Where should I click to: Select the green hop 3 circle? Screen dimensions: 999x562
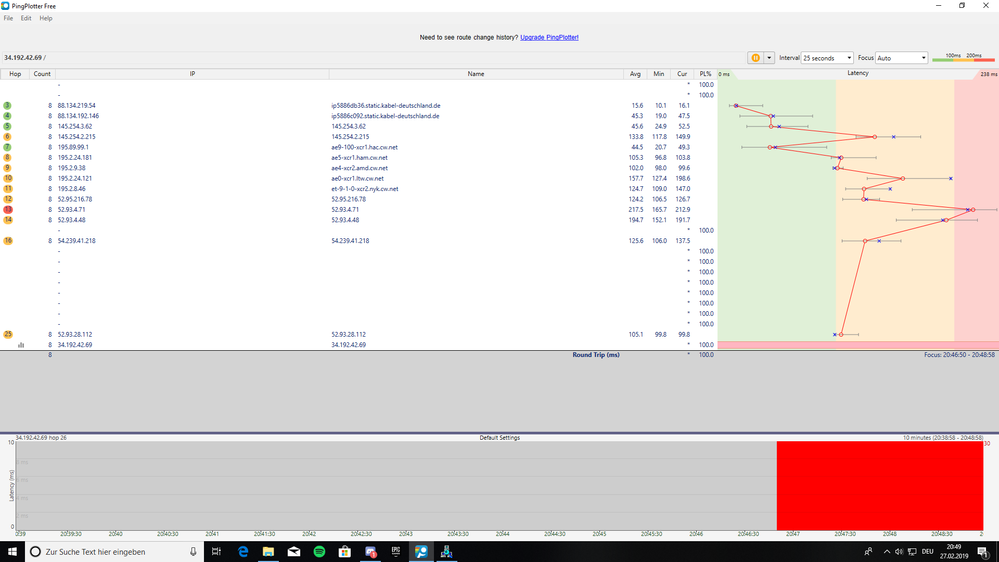[x=7, y=106]
